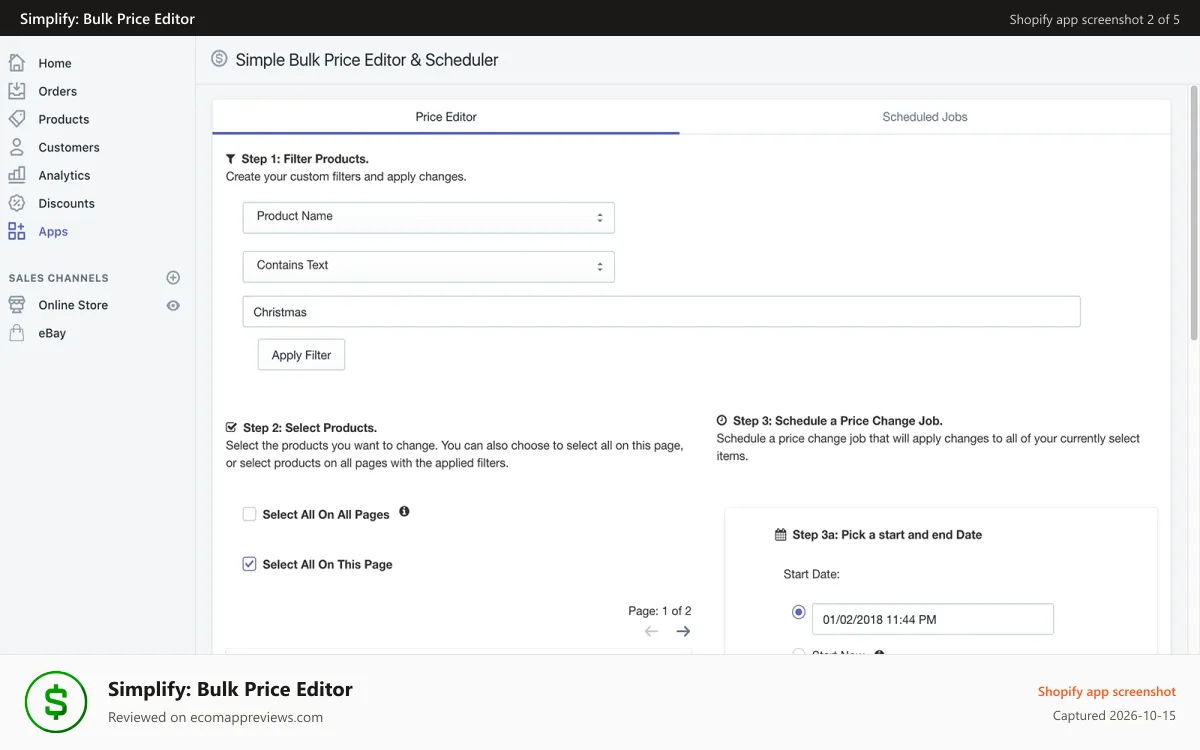Click the Apply Filter button
Screen dimensions: 1200x750
[x=301, y=355]
